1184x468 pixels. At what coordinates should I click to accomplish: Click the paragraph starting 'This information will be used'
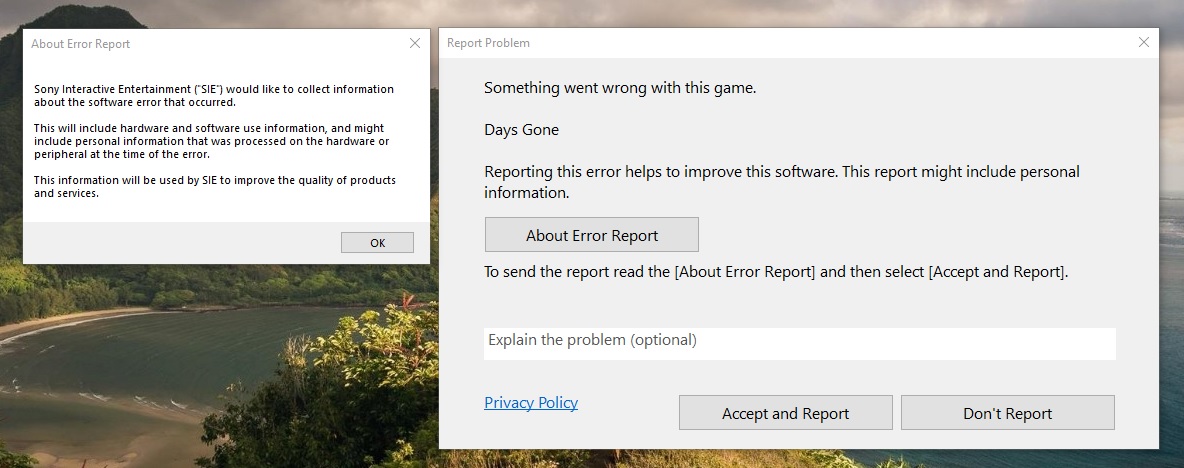click(x=215, y=186)
